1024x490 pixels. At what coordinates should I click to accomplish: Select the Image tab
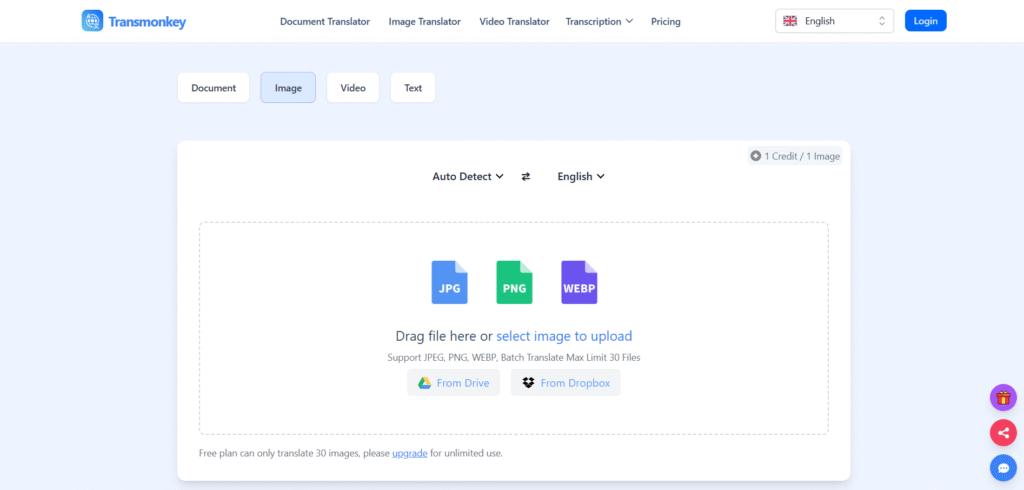[x=288, y=88]
